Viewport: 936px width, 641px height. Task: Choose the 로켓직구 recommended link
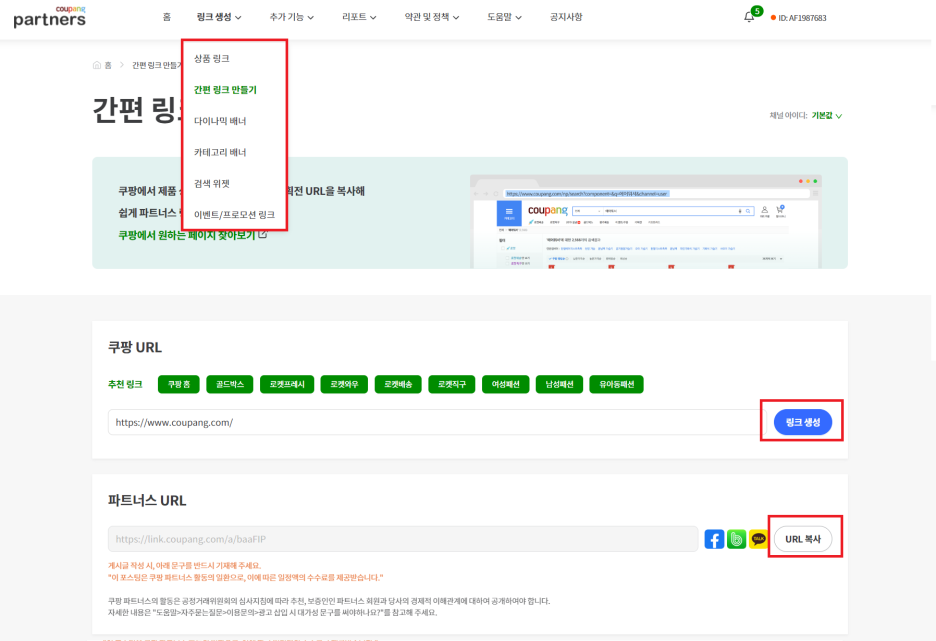tap(452, 384)
